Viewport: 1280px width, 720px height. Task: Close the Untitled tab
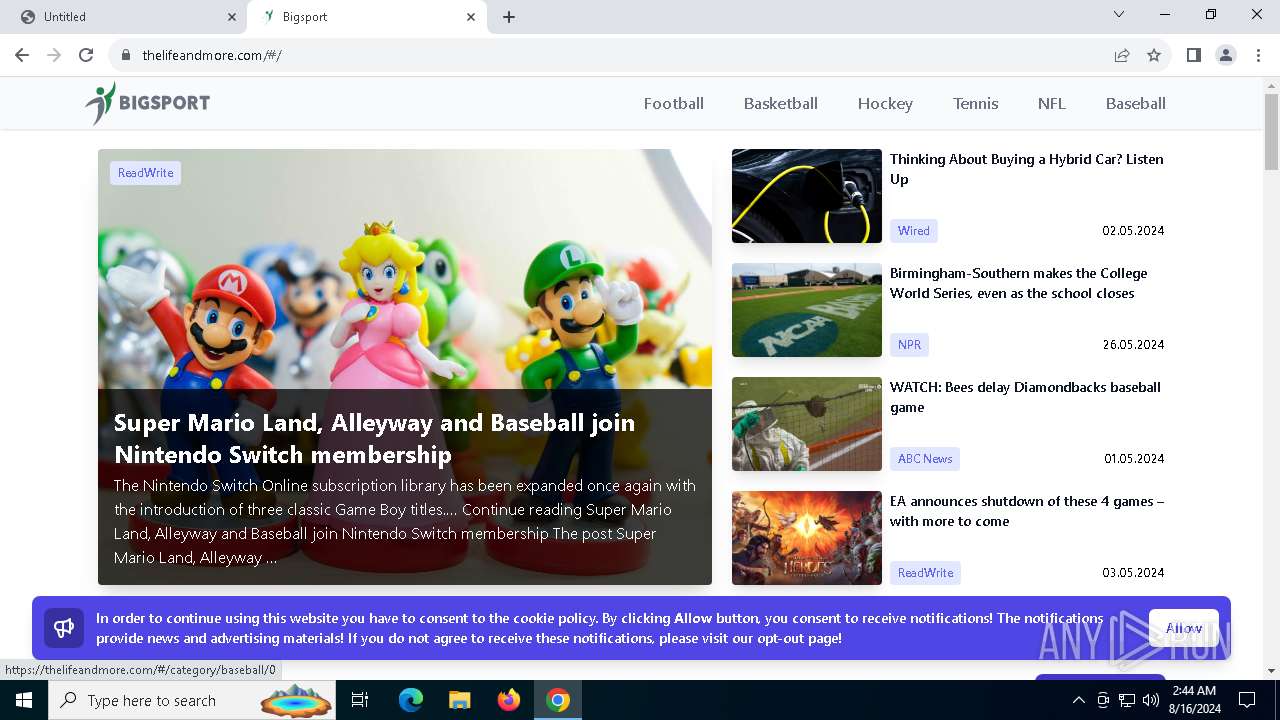(232, 17)
